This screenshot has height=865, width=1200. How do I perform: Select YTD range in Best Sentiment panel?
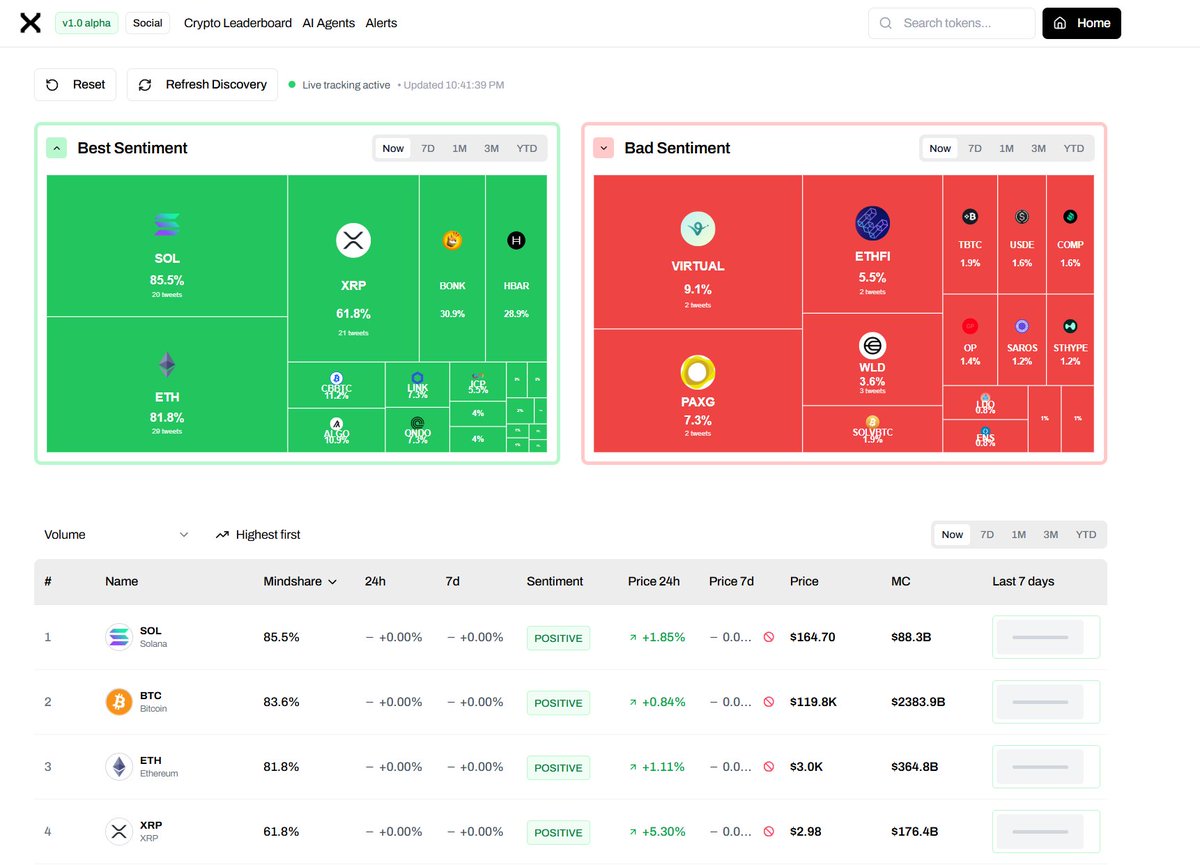point(527,148)
